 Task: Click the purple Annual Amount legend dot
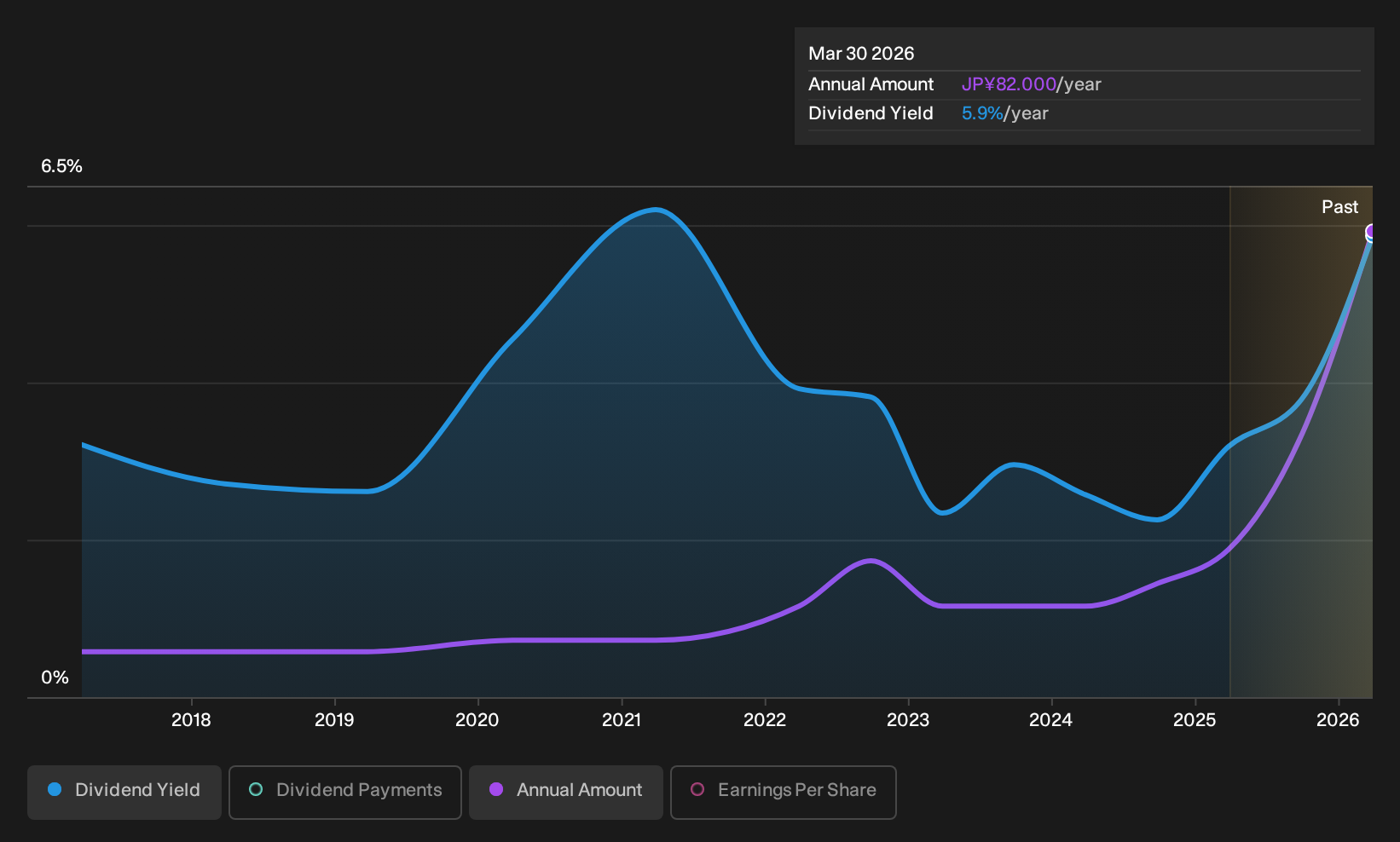click(496, 790)
